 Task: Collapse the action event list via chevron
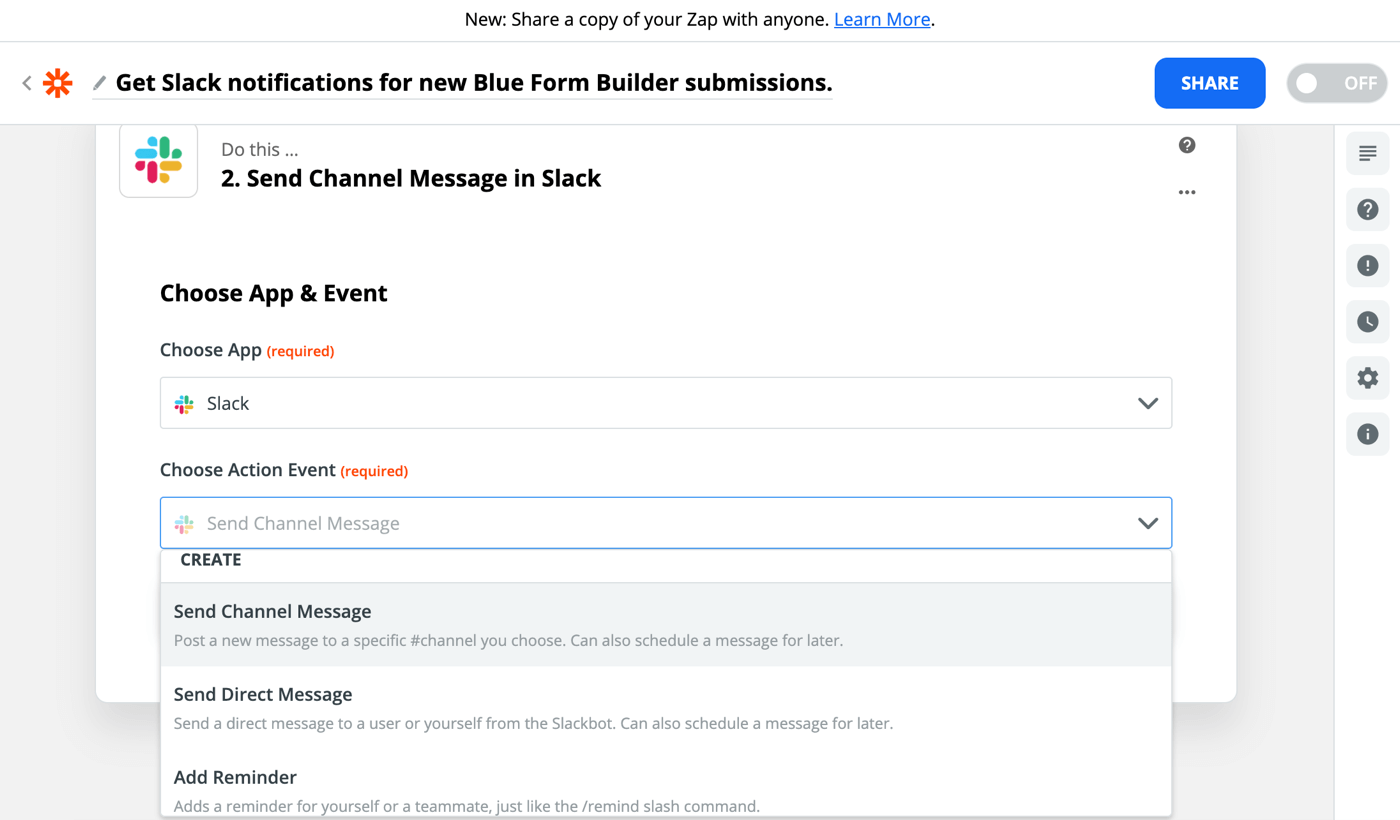pos(1147,522)
